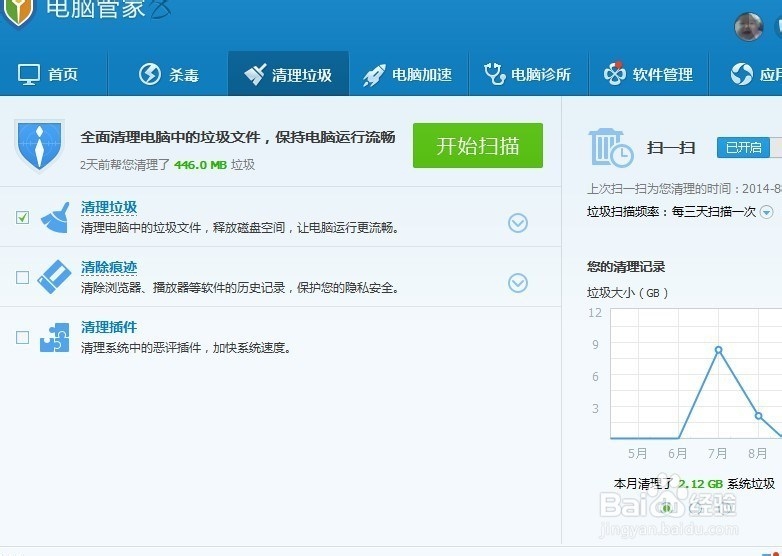Enable the 清理插件 checkbox

click(x=22, y=337)
